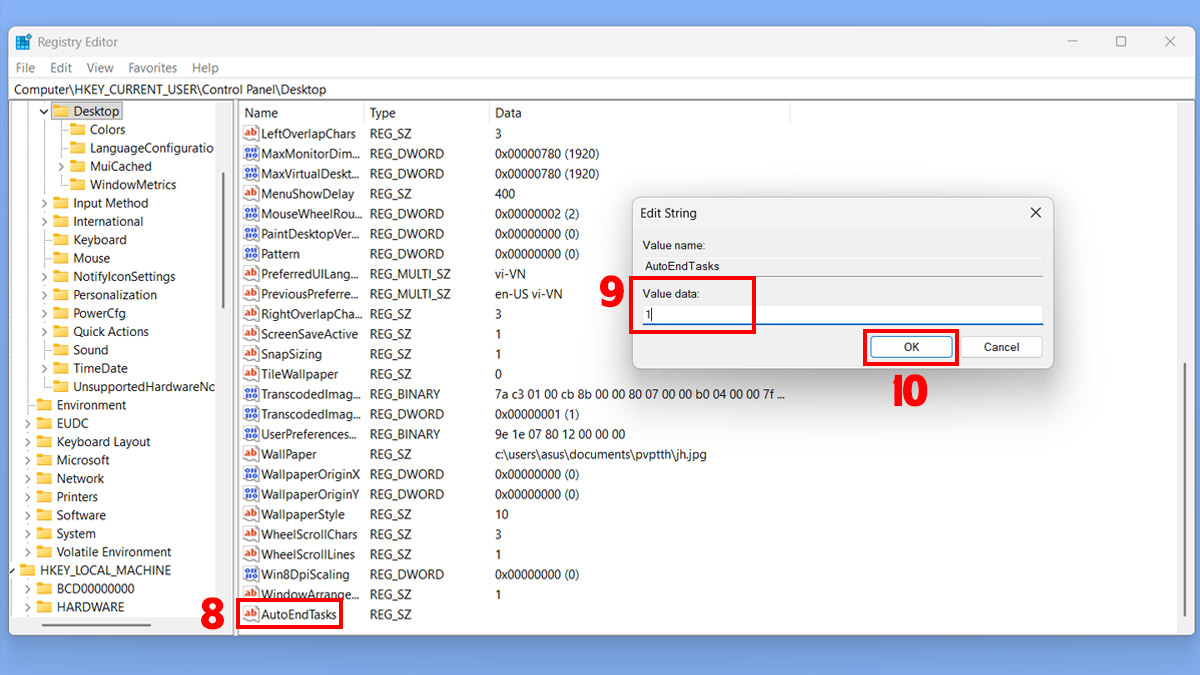Select the Volatile Environment key
Image resolution: width=1200 pixels, height=675 pixels.
[114, 552]
